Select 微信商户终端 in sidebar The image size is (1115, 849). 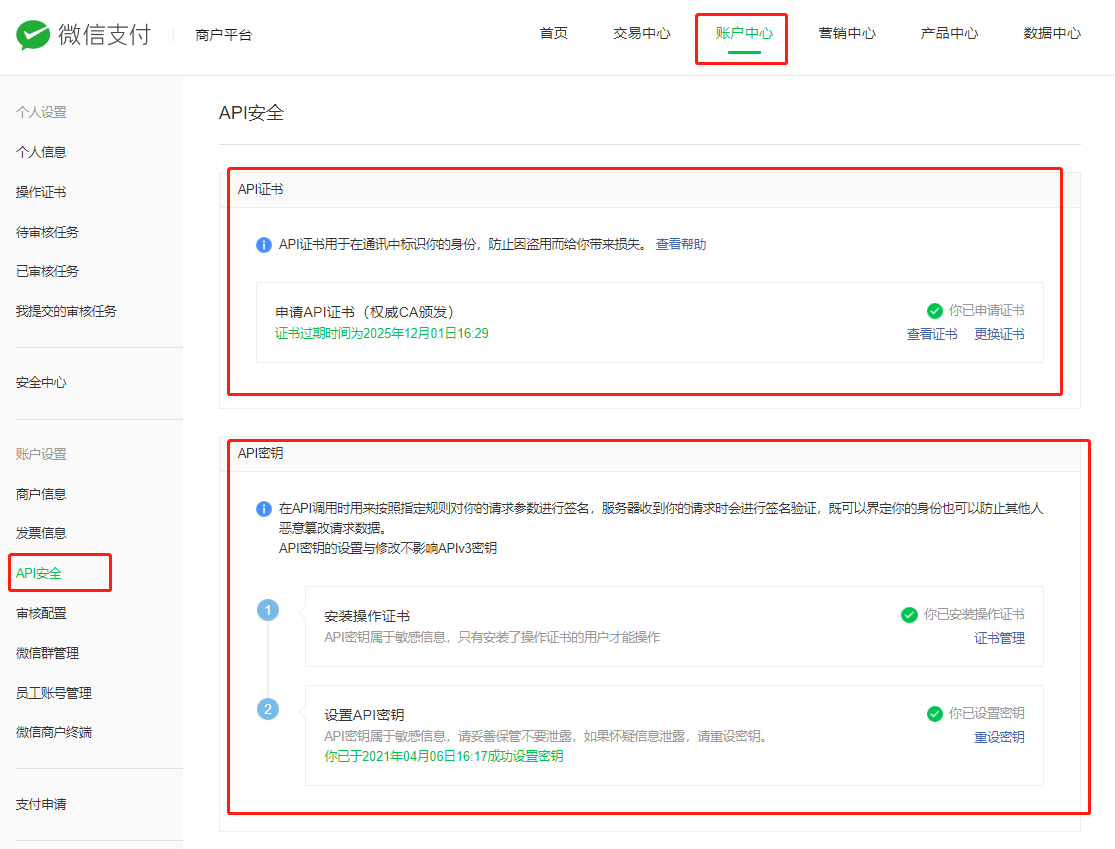click(54, 732)
